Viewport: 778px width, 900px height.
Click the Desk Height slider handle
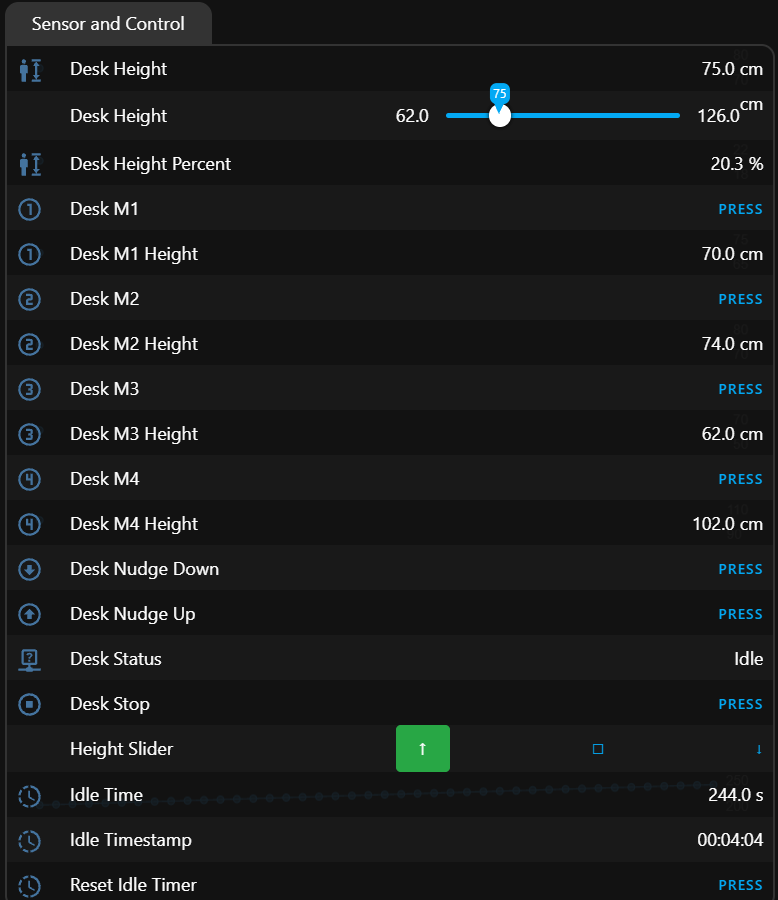tap(500, 116)
